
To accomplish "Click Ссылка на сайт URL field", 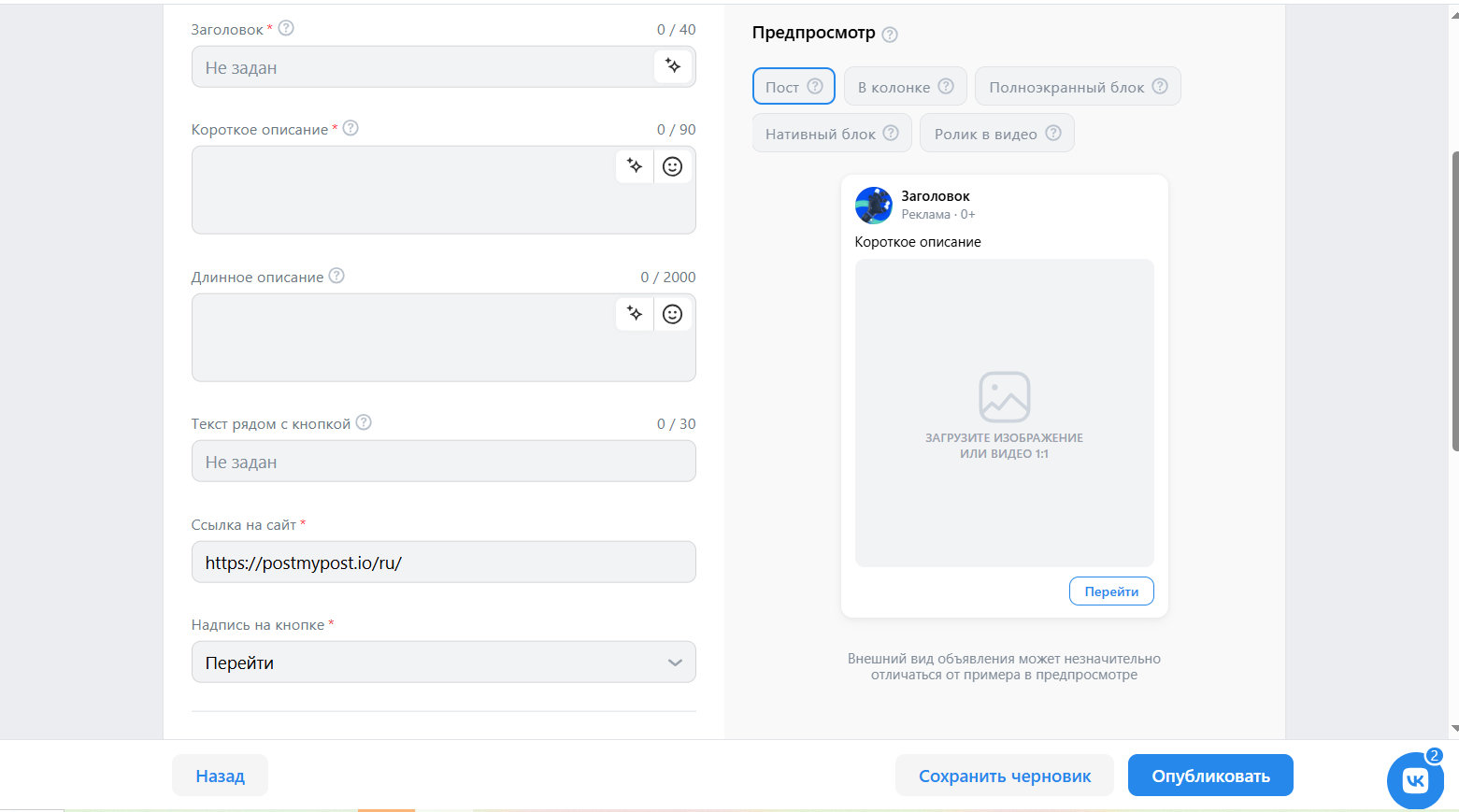I will coord(444,563).
